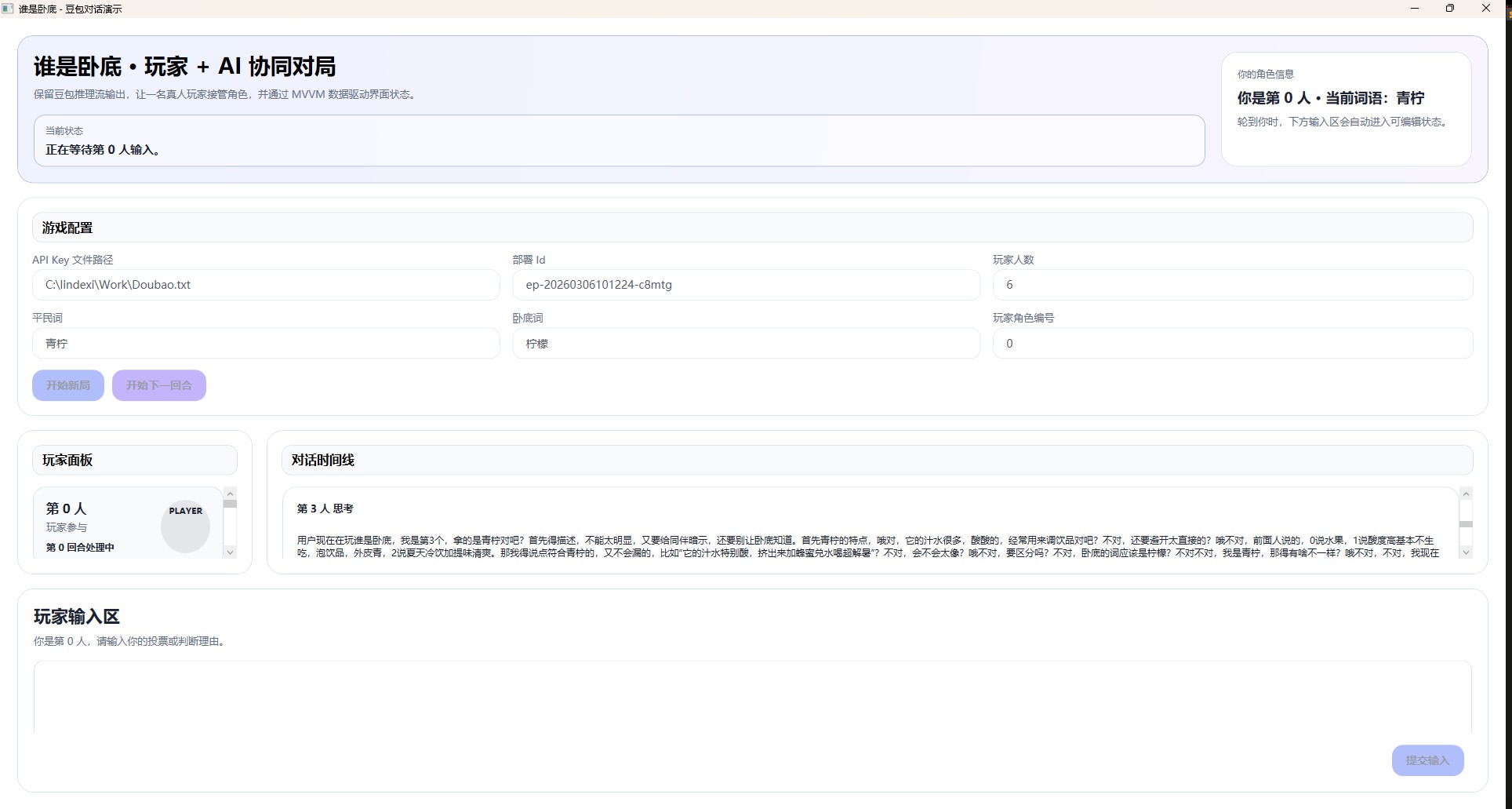Focus the API Key 文件路径 field
Image resolution: width=1512 pixels, height=809 pixels.
[x=265, y=285]
